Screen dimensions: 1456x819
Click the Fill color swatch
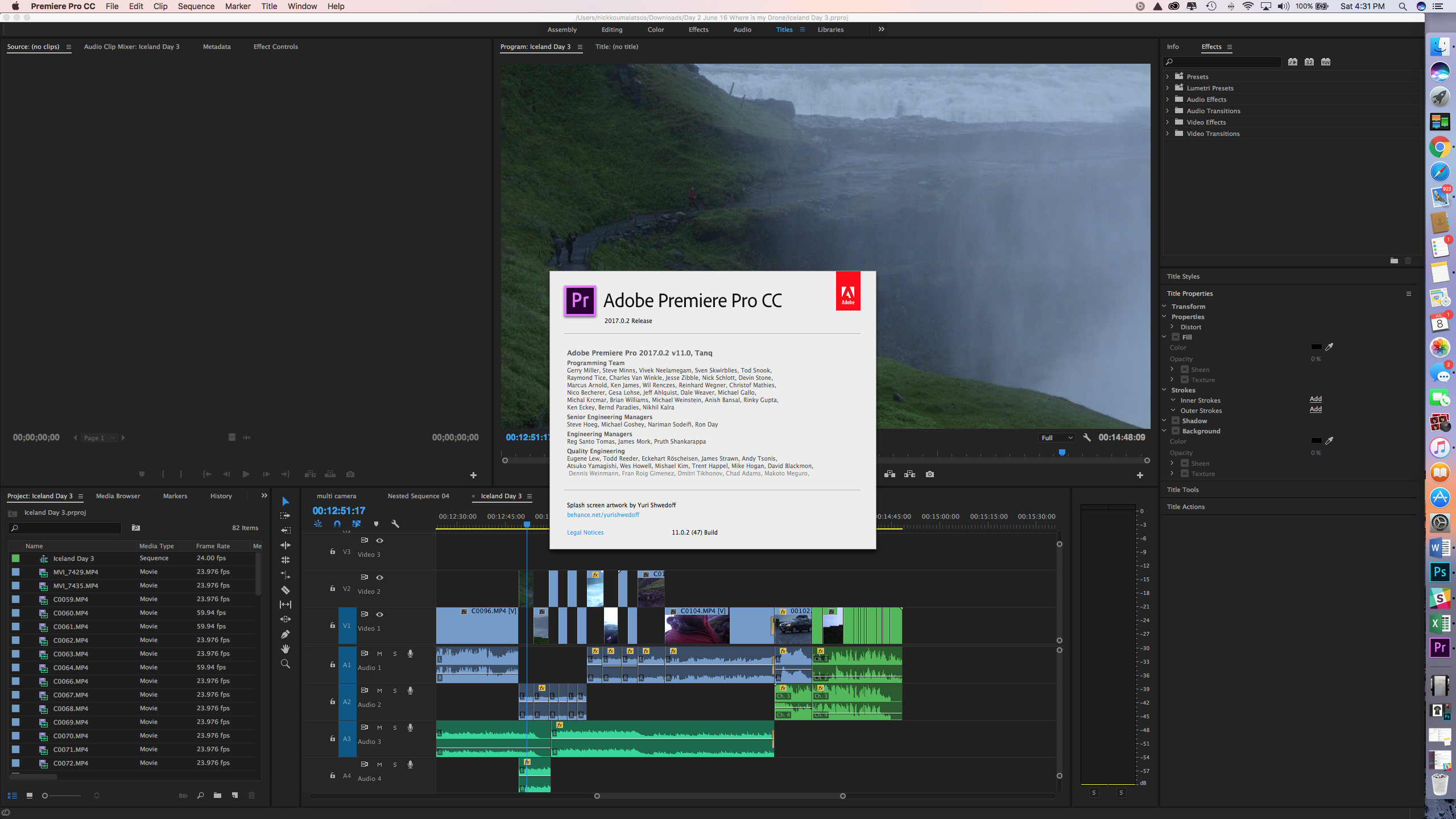(x=1316, y=347)
